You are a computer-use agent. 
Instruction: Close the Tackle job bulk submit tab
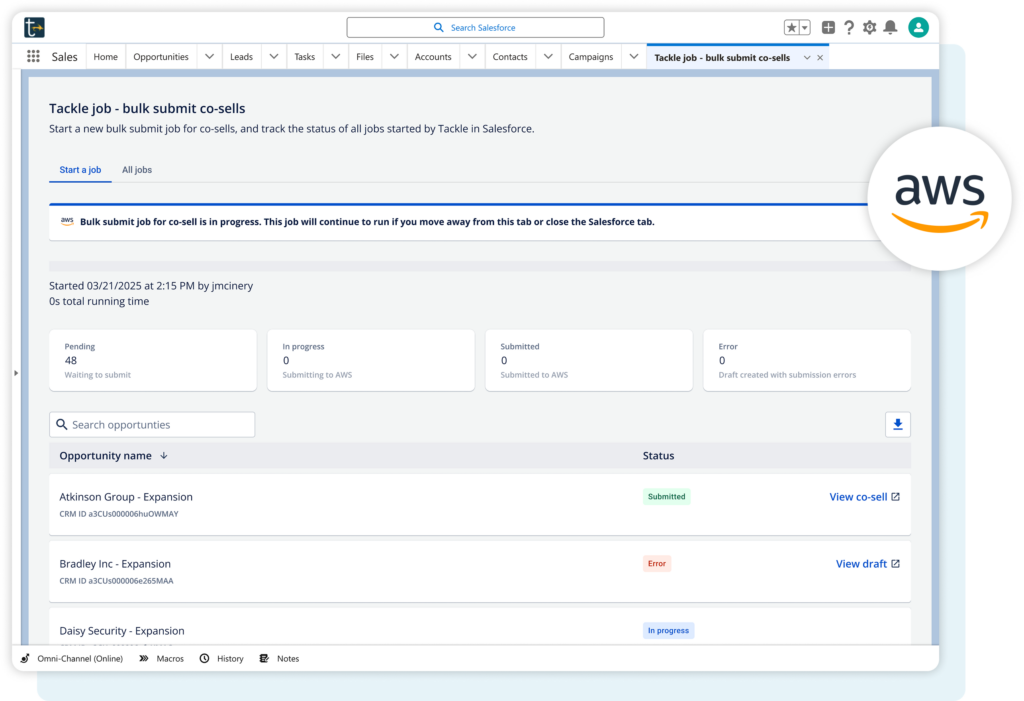point(820,57)
